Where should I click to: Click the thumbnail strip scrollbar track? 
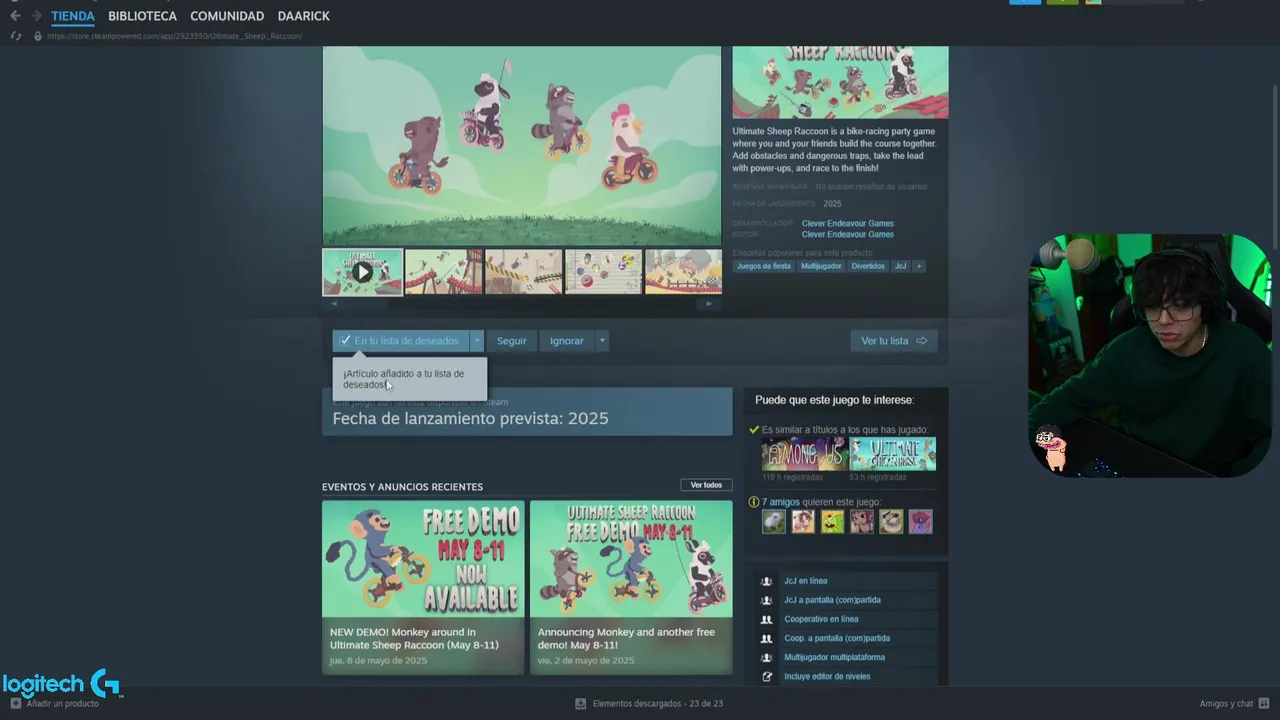coord(521,303)
